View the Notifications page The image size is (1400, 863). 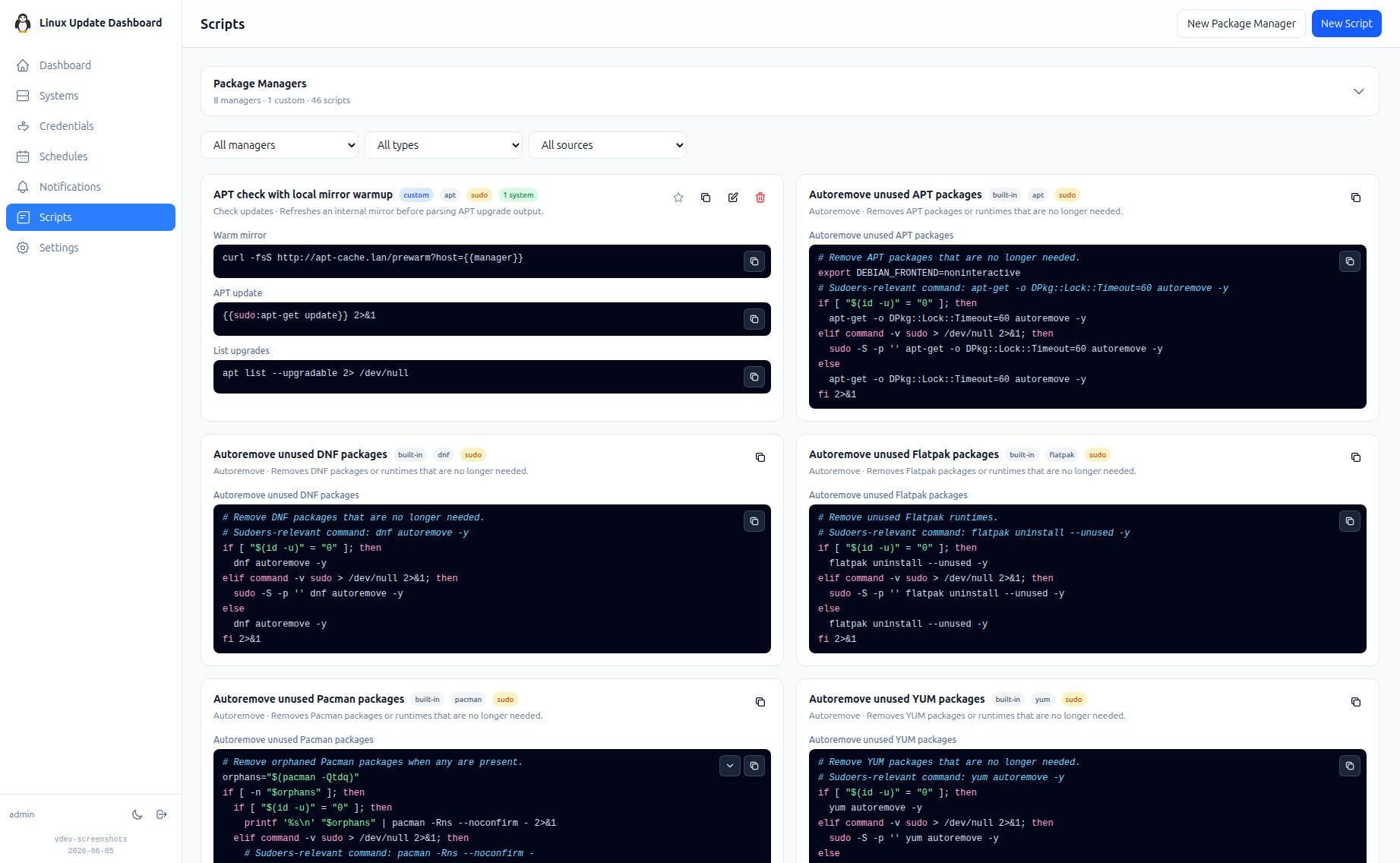[90, 187]
